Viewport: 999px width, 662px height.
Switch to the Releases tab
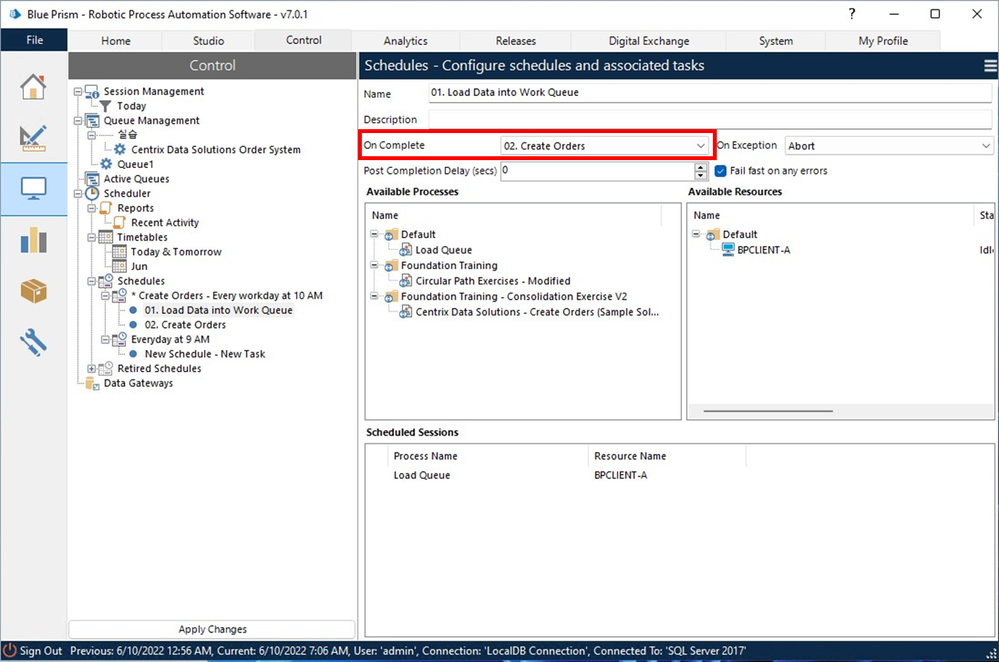(x=515, y=41)
